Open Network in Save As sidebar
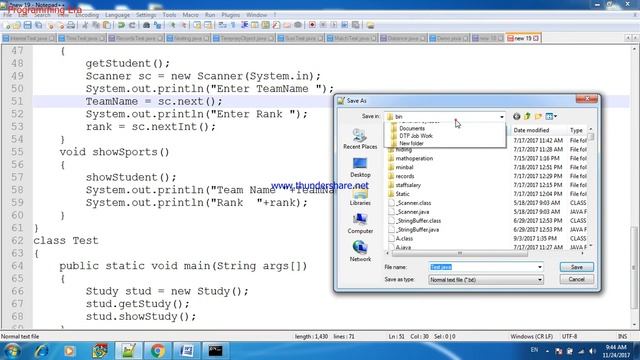The width and height of the screenshot is (640, 360). [360, 251]
